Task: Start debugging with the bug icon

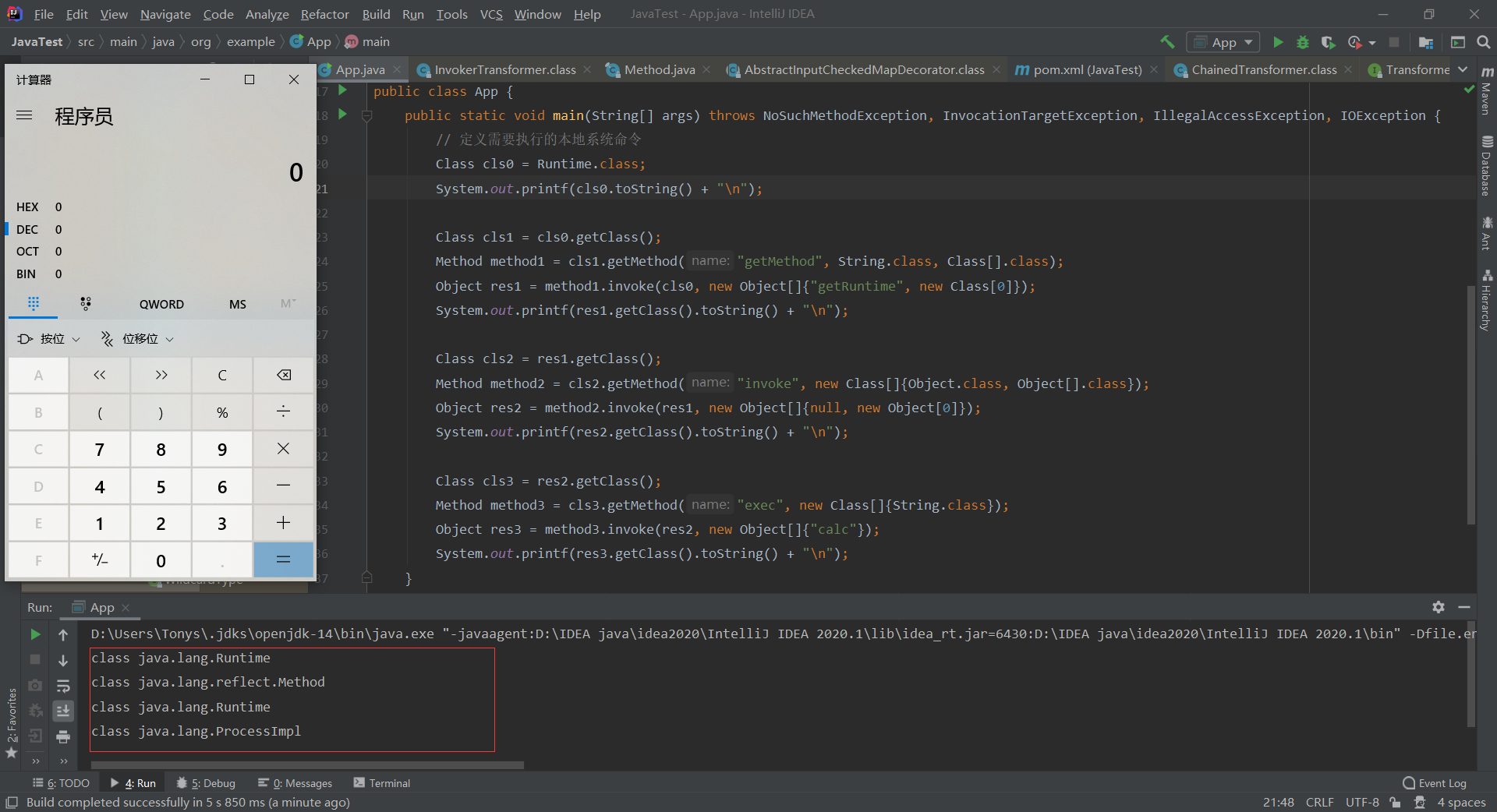Action: tap(1303, 42)
